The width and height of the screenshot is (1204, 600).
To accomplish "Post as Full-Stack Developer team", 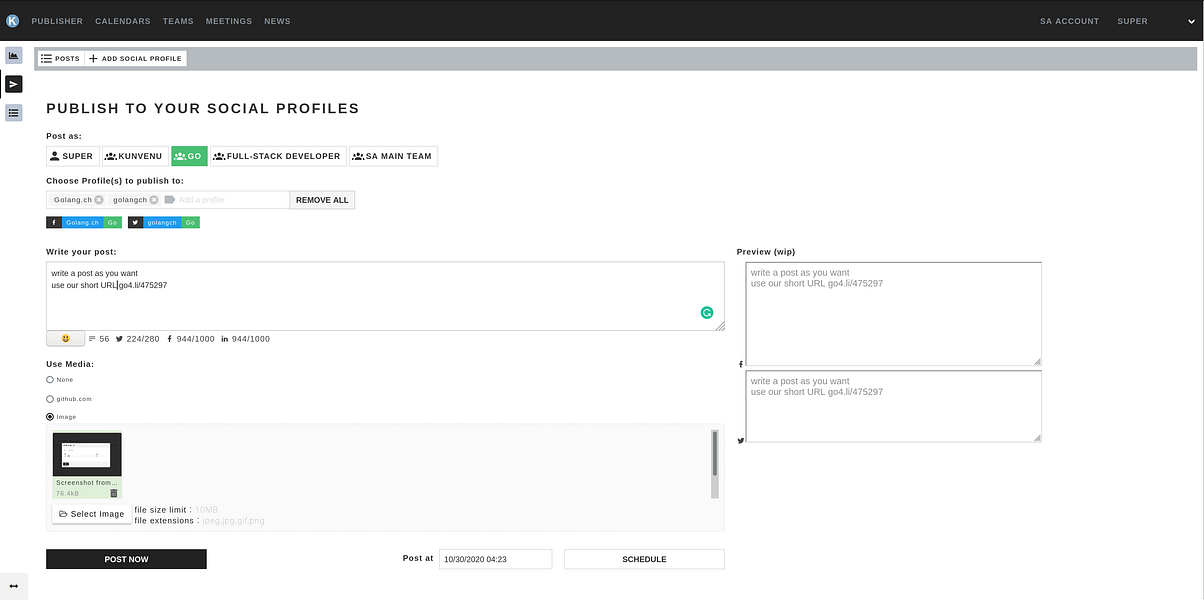I will [278, 156].
